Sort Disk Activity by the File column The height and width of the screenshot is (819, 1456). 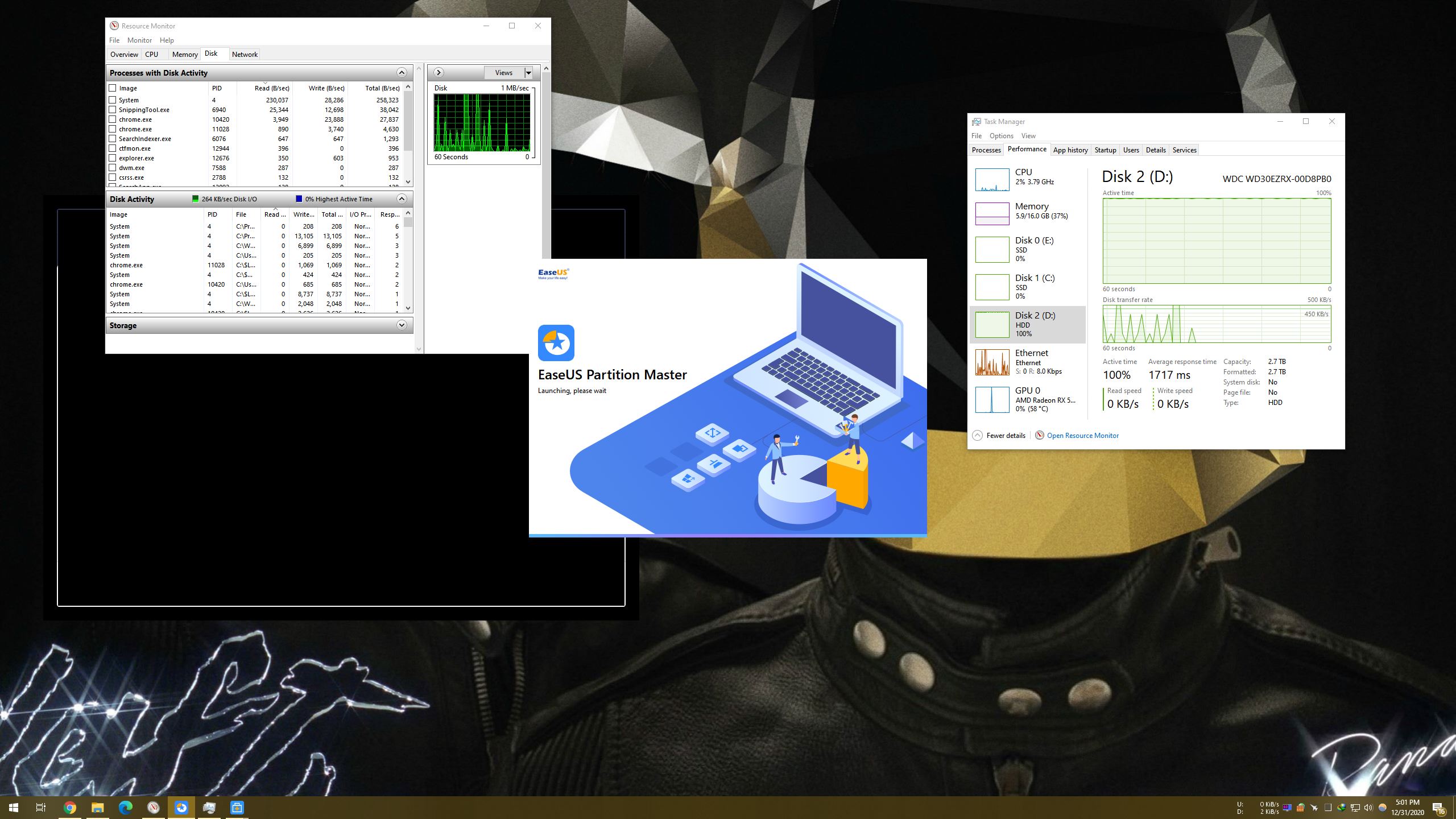[x=246, y=214]
